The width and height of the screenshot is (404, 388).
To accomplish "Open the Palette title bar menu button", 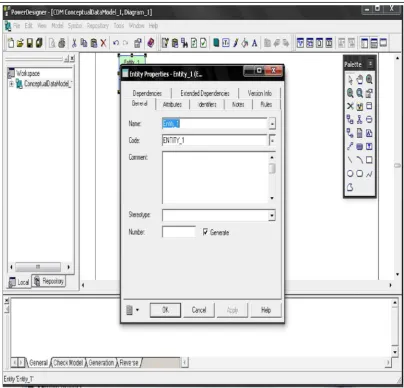I will coord(370,64).
